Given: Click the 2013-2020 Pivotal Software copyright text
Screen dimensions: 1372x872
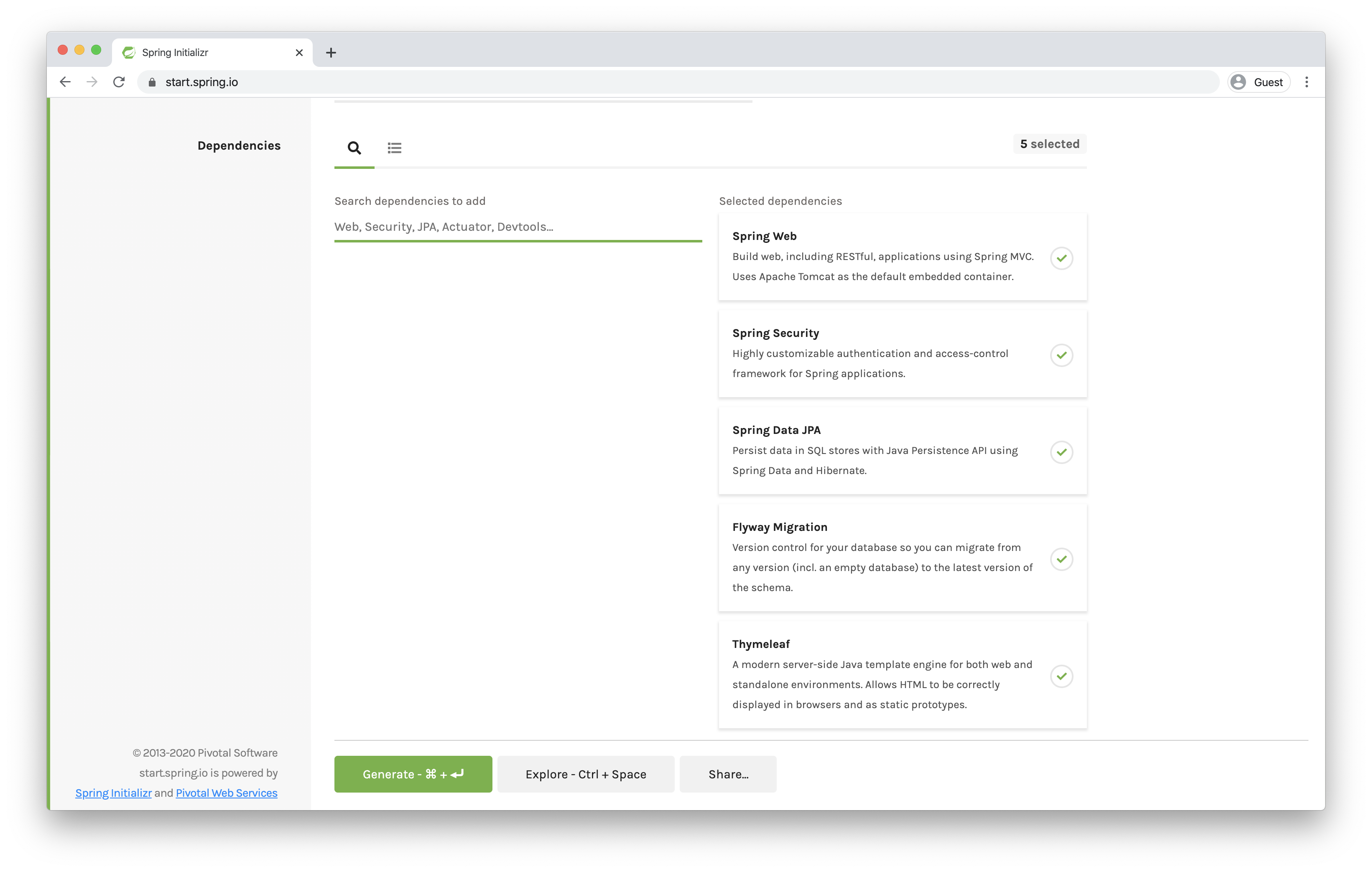Looking at the screenshot, I should [205, 752].
